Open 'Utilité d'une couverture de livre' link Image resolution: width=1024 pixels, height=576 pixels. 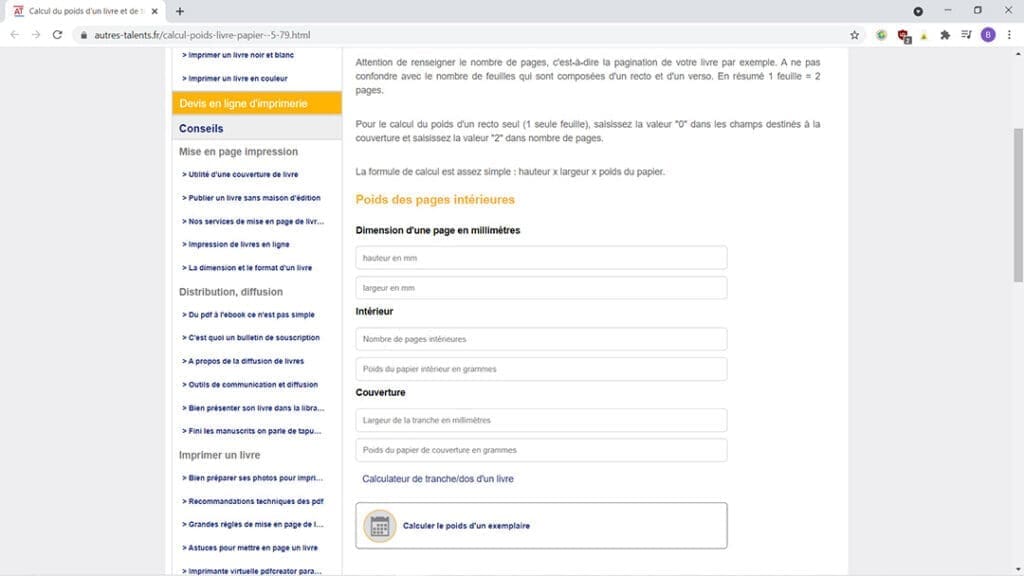click(240, 174)
